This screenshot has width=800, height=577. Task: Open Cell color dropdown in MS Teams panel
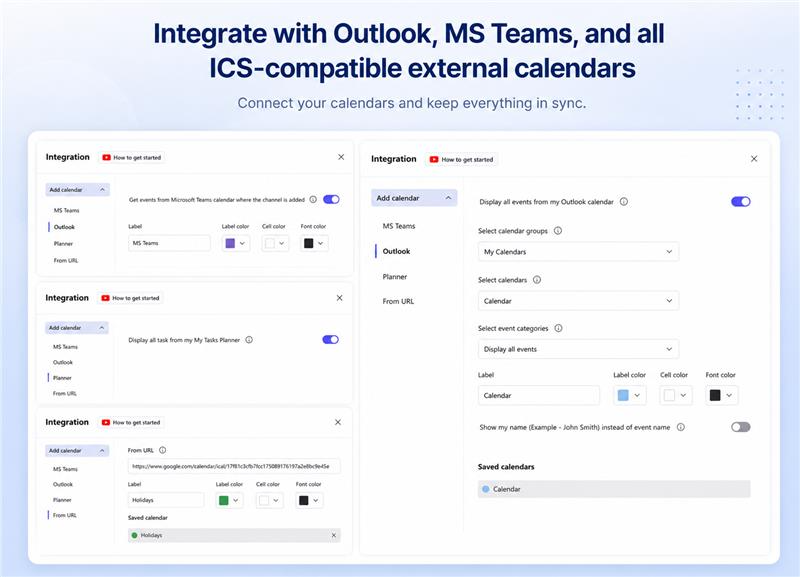click(275, 243)
